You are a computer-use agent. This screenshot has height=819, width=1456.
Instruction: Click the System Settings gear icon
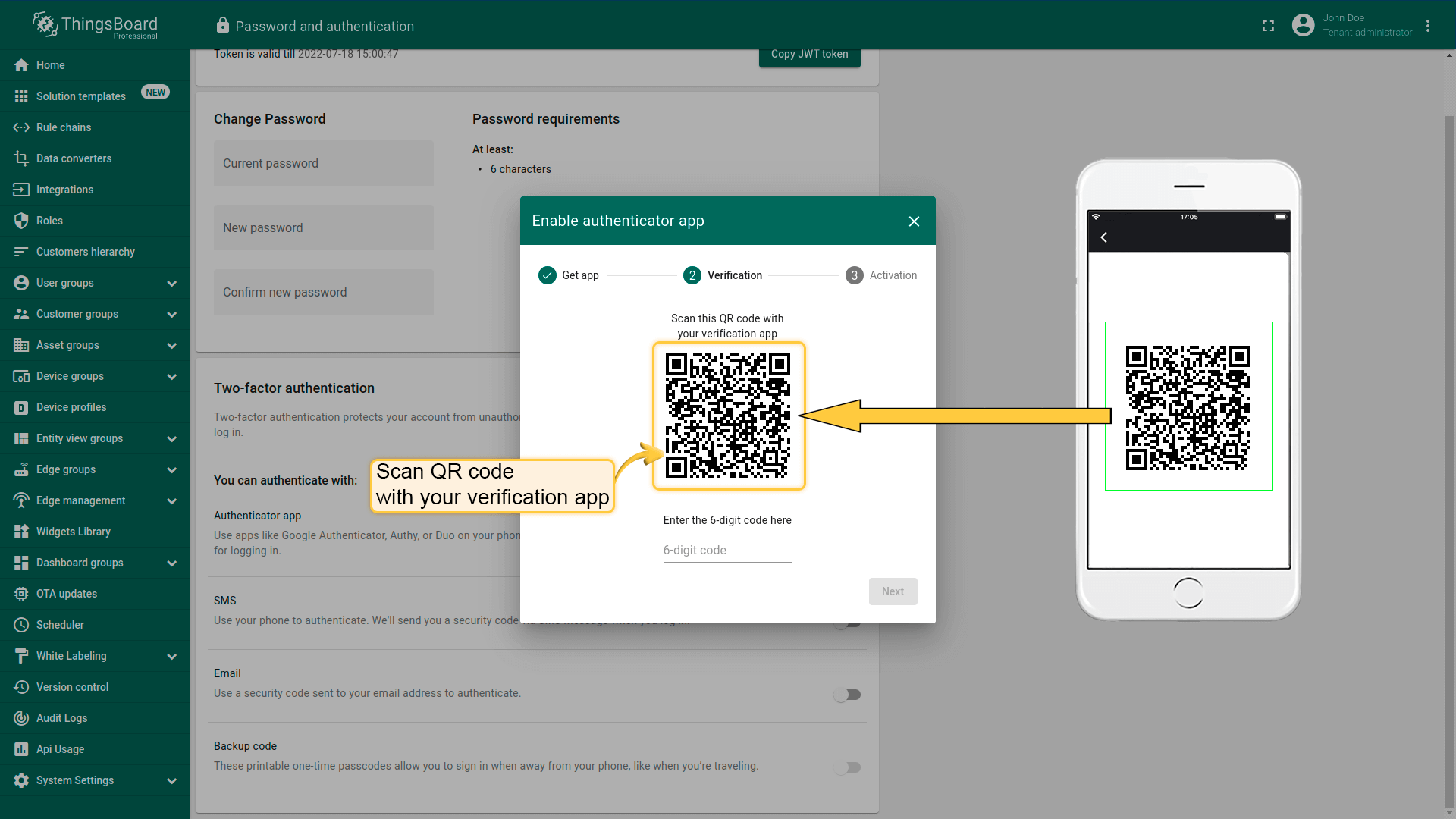[x=21, y=780]
